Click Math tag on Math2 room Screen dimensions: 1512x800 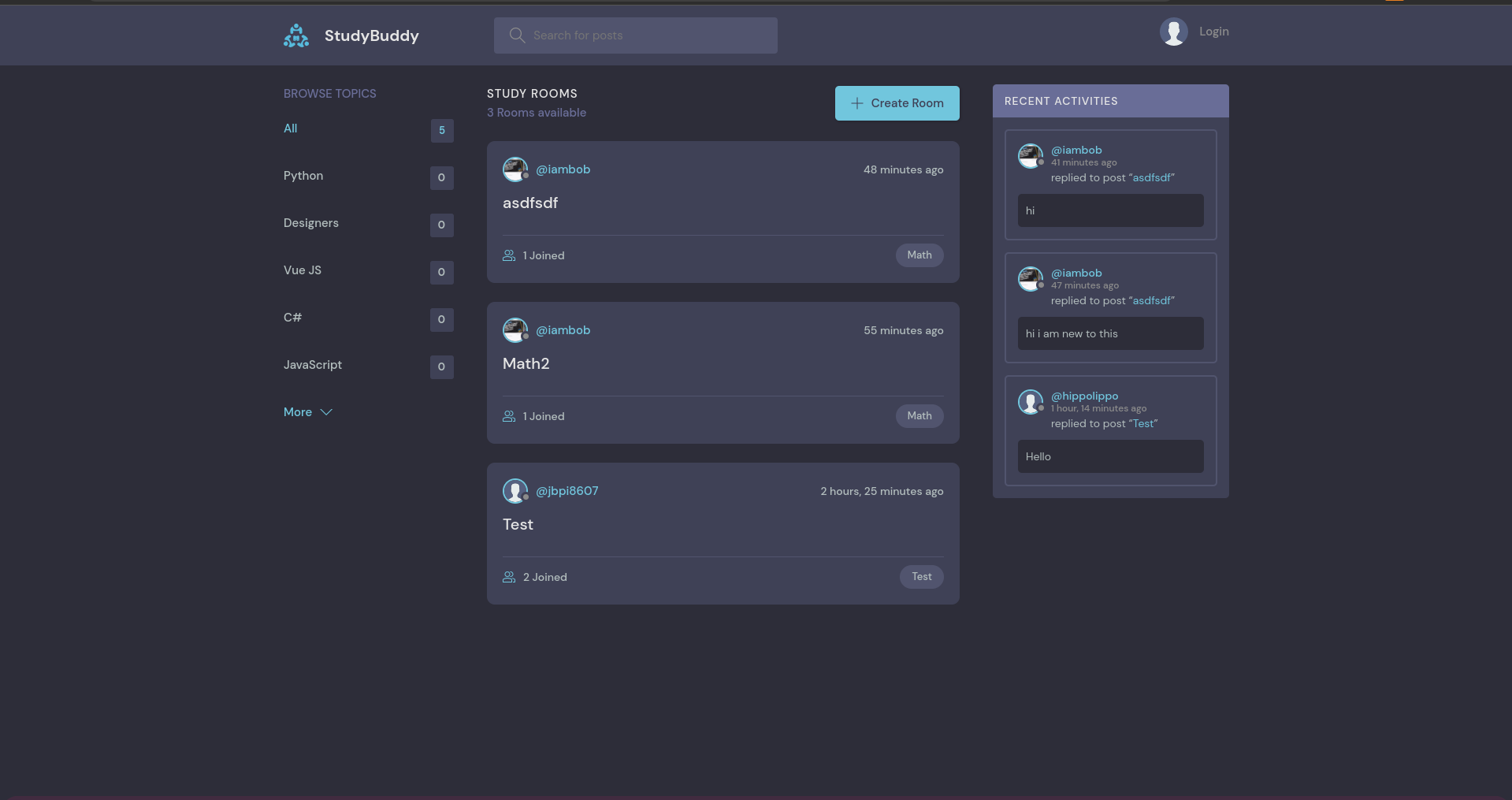click(919, 416)
